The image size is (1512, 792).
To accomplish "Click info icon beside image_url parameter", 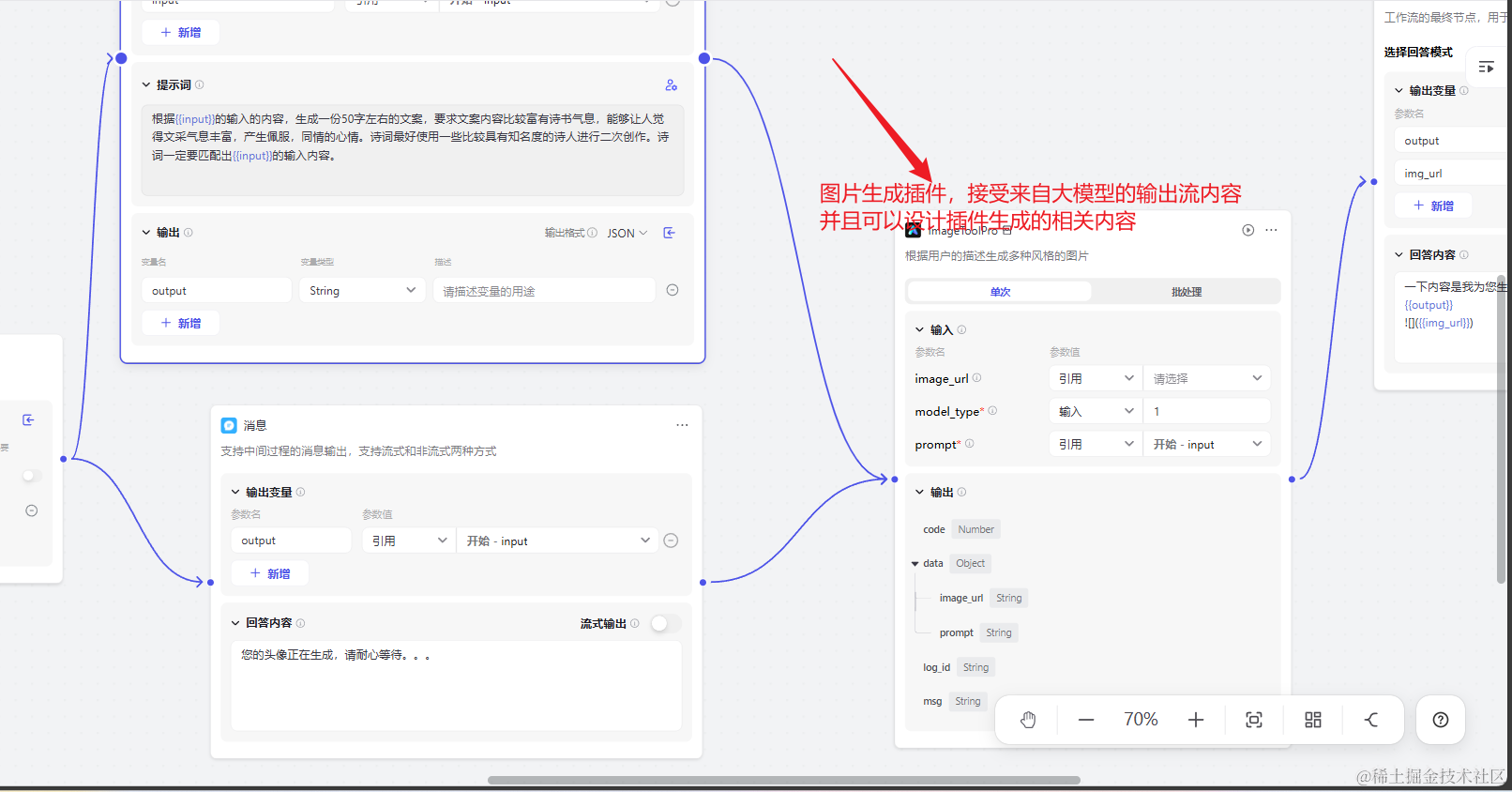I will [x=976, y=378].
